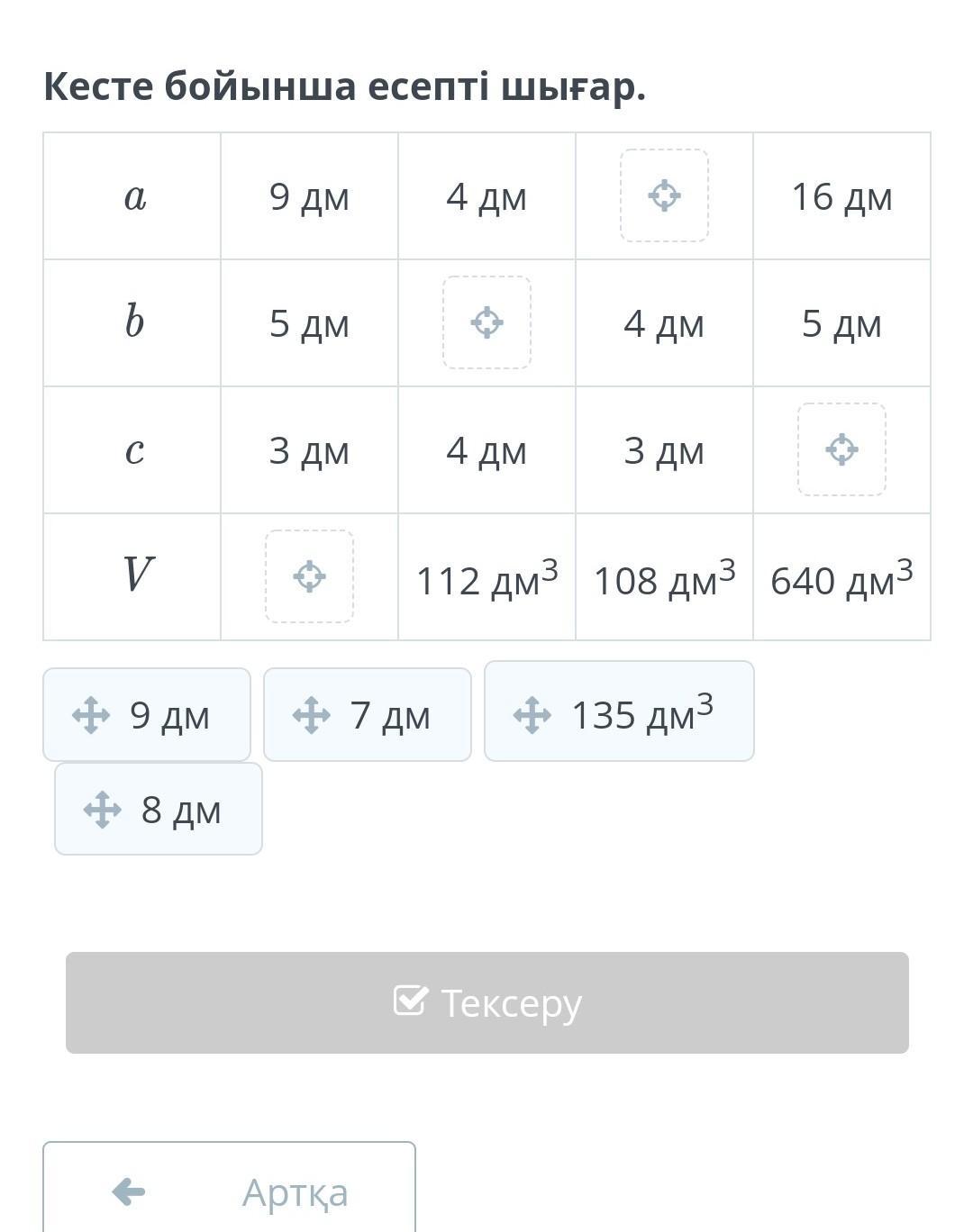Click the move handle on 9 дм tile
973x1232 pixels.
(91, 716)
